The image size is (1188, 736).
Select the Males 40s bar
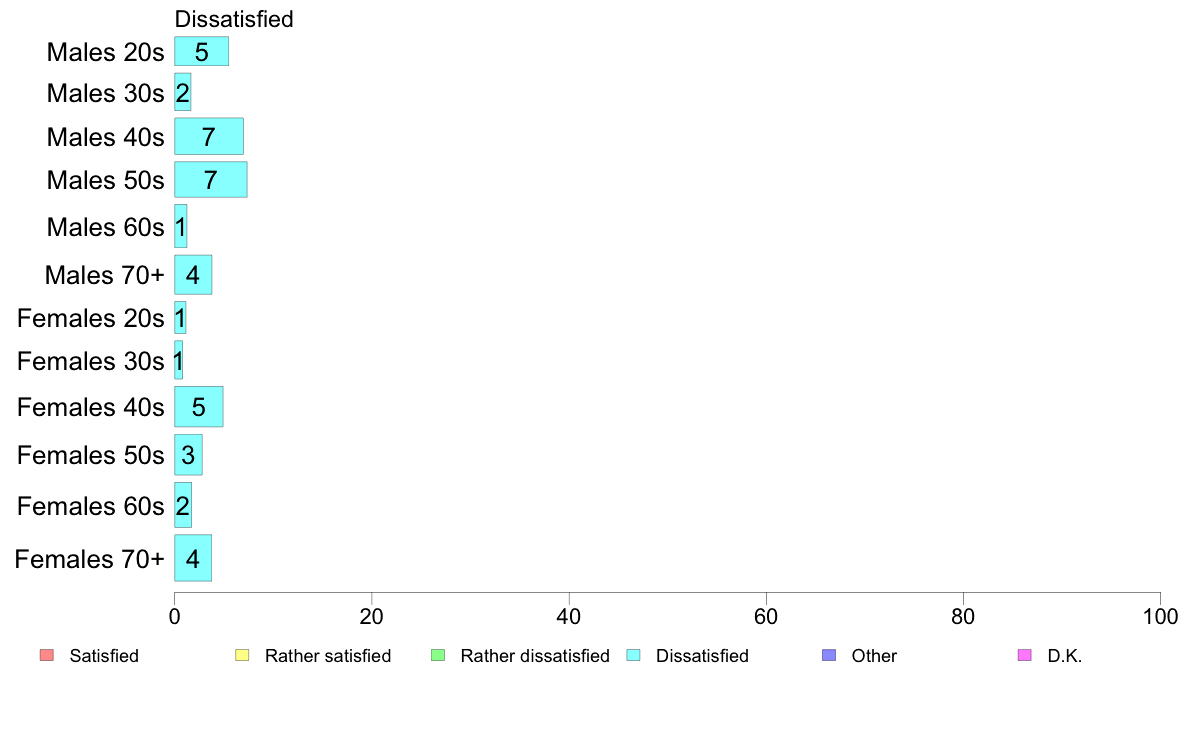209,136
